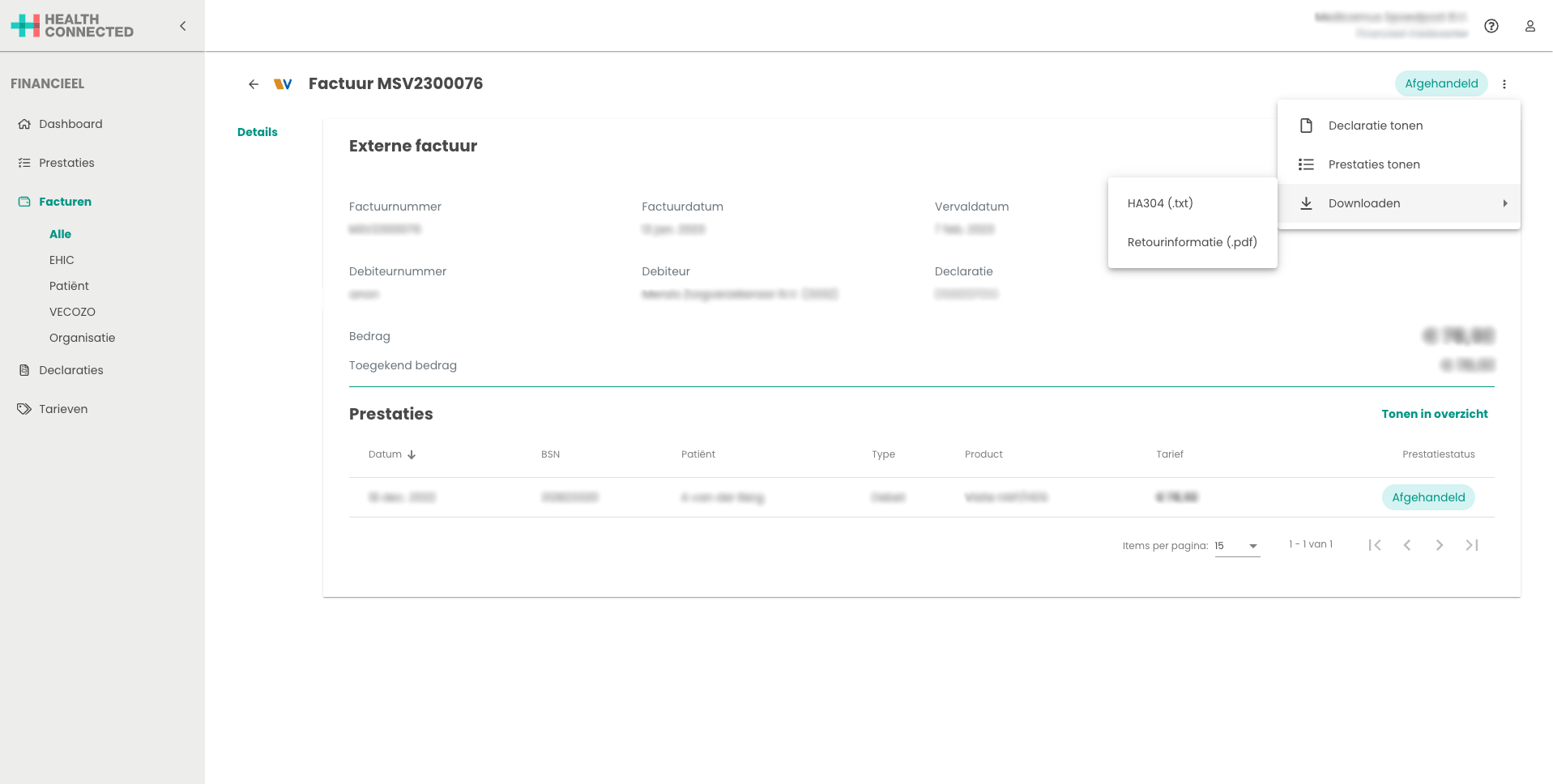Navigate to Tarieven in sidebar
1553x784 pixels.
pos(63,409)
